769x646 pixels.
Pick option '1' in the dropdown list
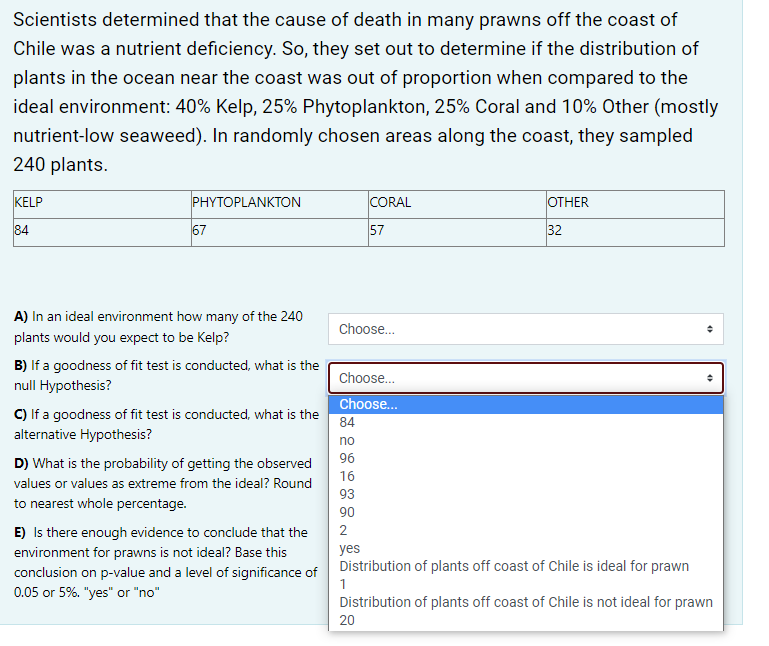(x=526, y=584)
